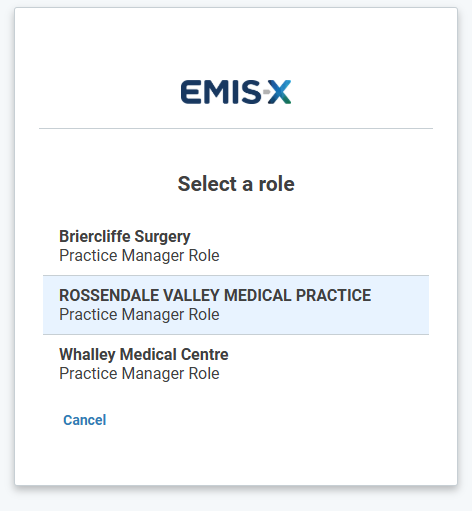Click the dark blue EMIS lettering
This screenshot has width=472, height=511.
[221, 92]
